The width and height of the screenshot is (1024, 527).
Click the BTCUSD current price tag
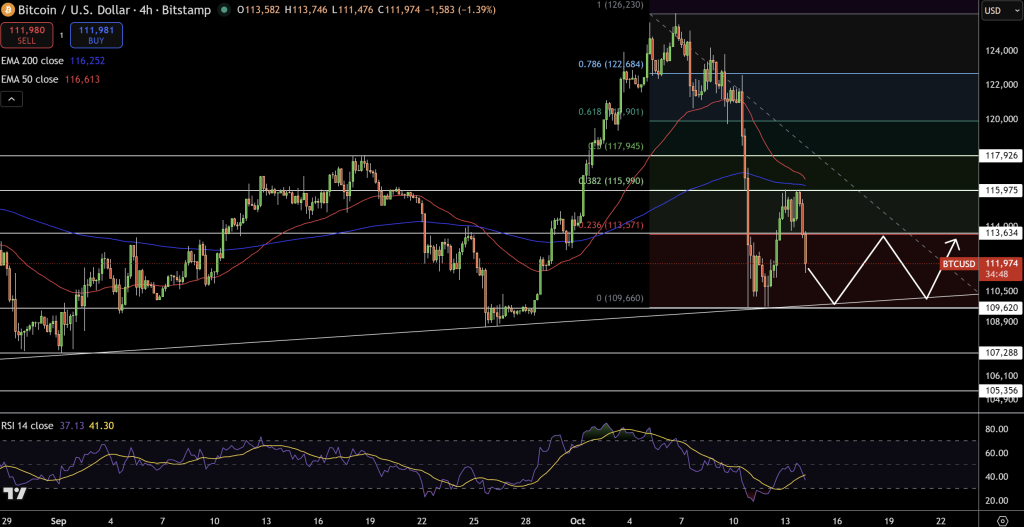(959, 264)
